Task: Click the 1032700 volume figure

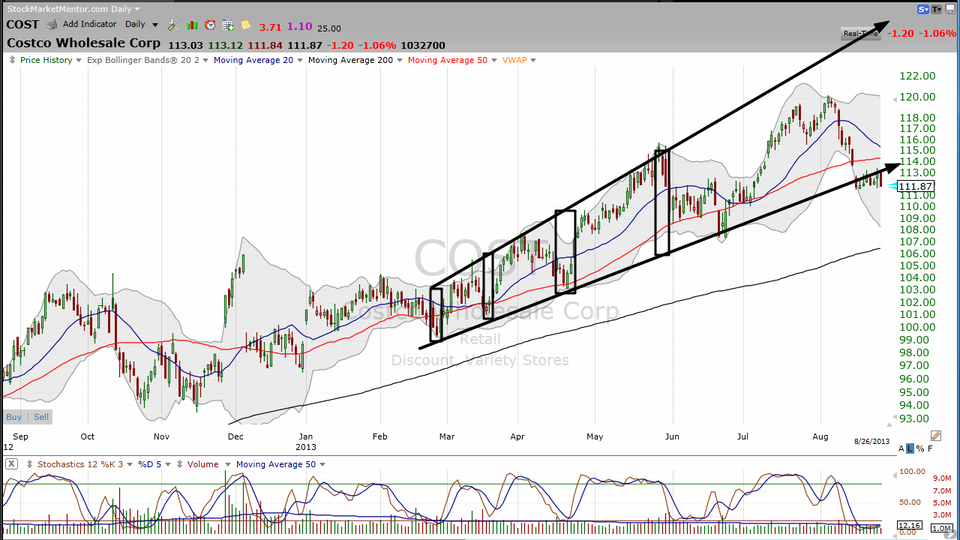Action: click(x=424, y=45)
